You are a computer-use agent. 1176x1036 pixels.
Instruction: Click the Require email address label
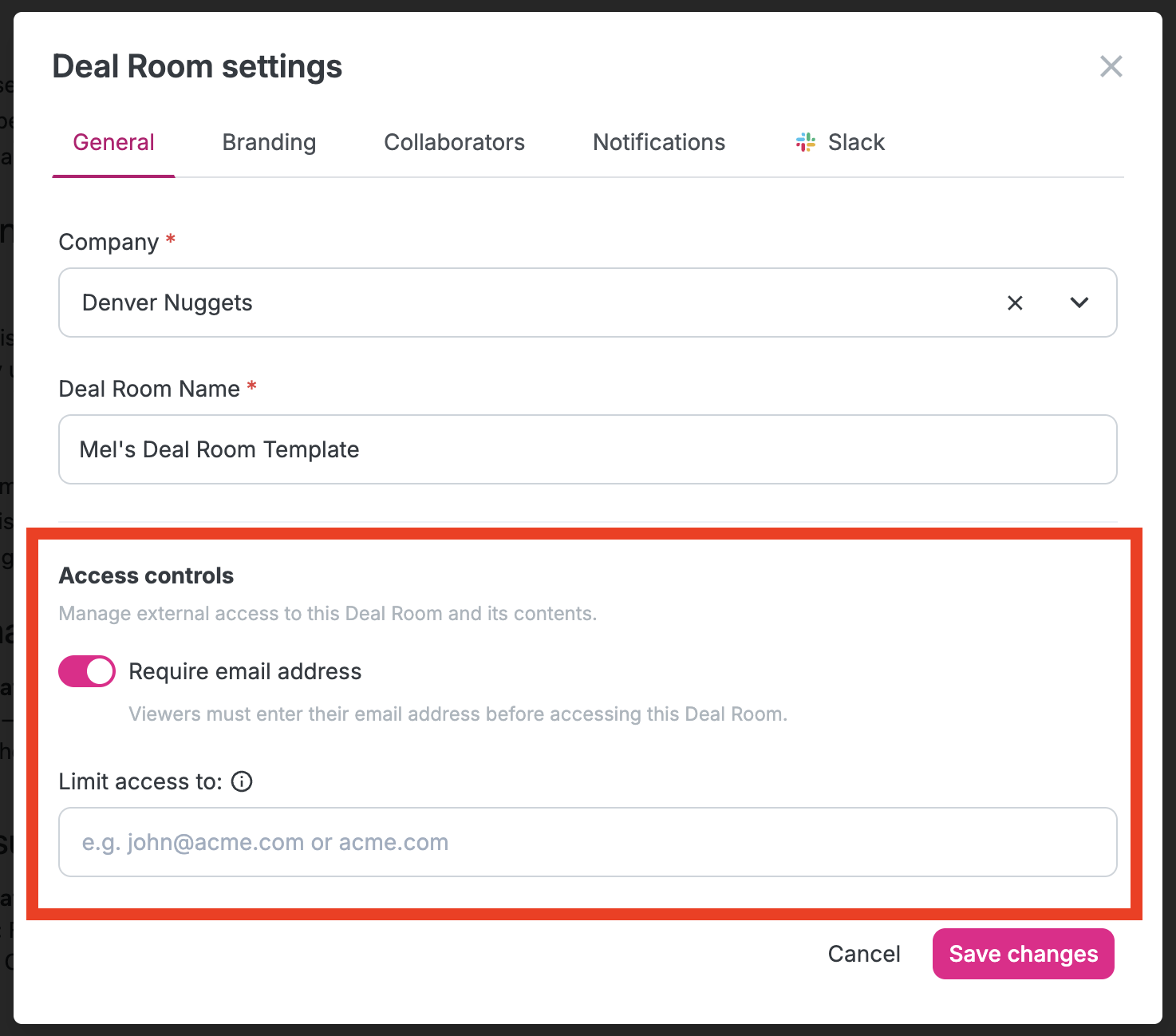tap(245, 671)
